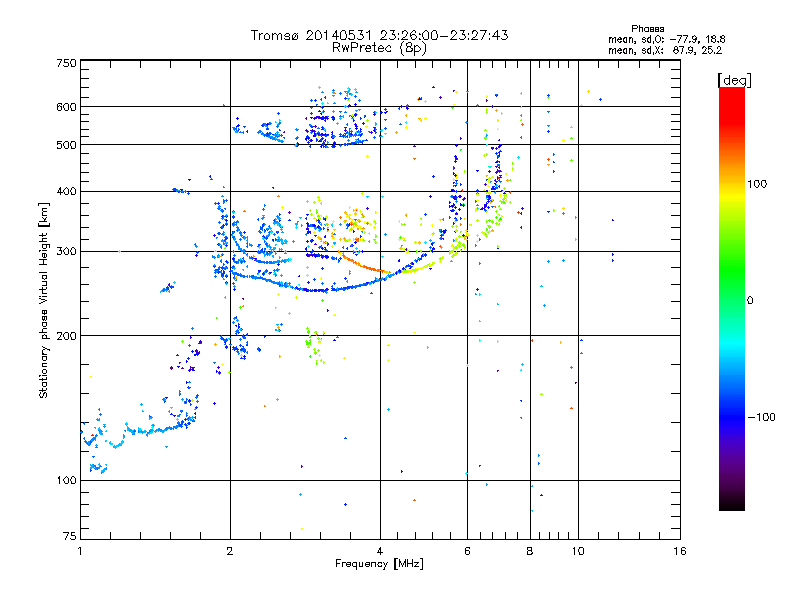Click the [deg] color bar unit label
The image size is (800, 600).
pos(734,80)
